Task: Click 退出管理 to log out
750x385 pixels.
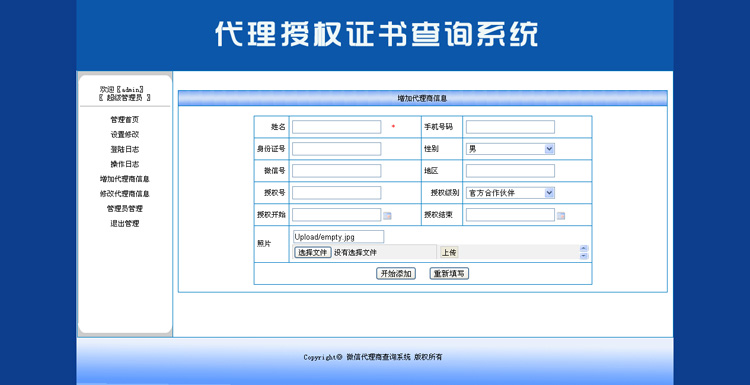Action: [124, 223]
